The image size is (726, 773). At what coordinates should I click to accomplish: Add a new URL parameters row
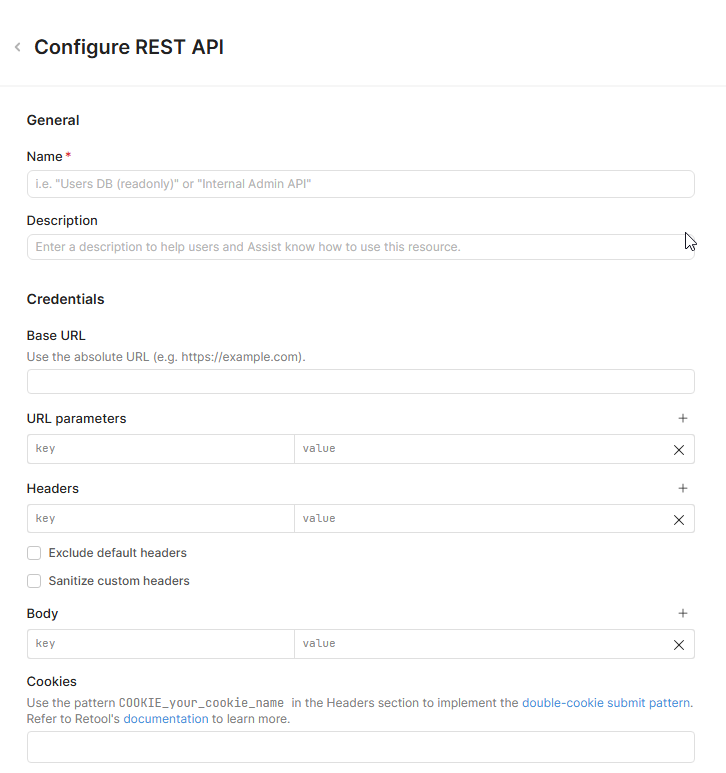click(683, 419)
